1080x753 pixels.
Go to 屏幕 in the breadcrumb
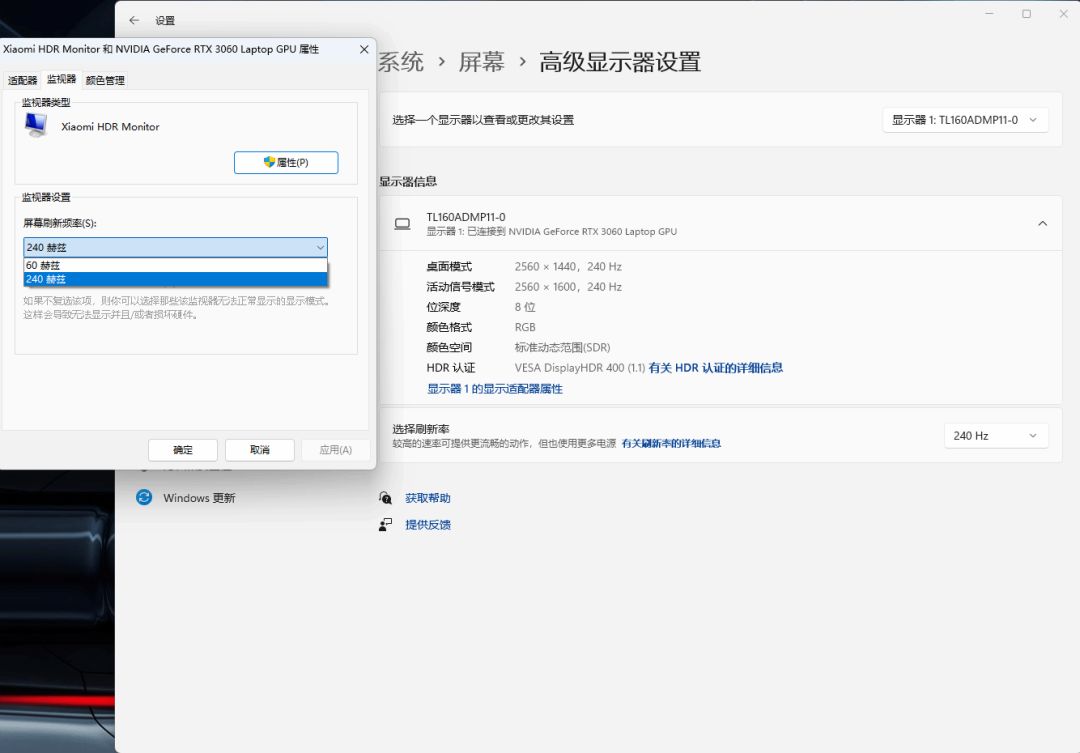click(x=481, y=62)
